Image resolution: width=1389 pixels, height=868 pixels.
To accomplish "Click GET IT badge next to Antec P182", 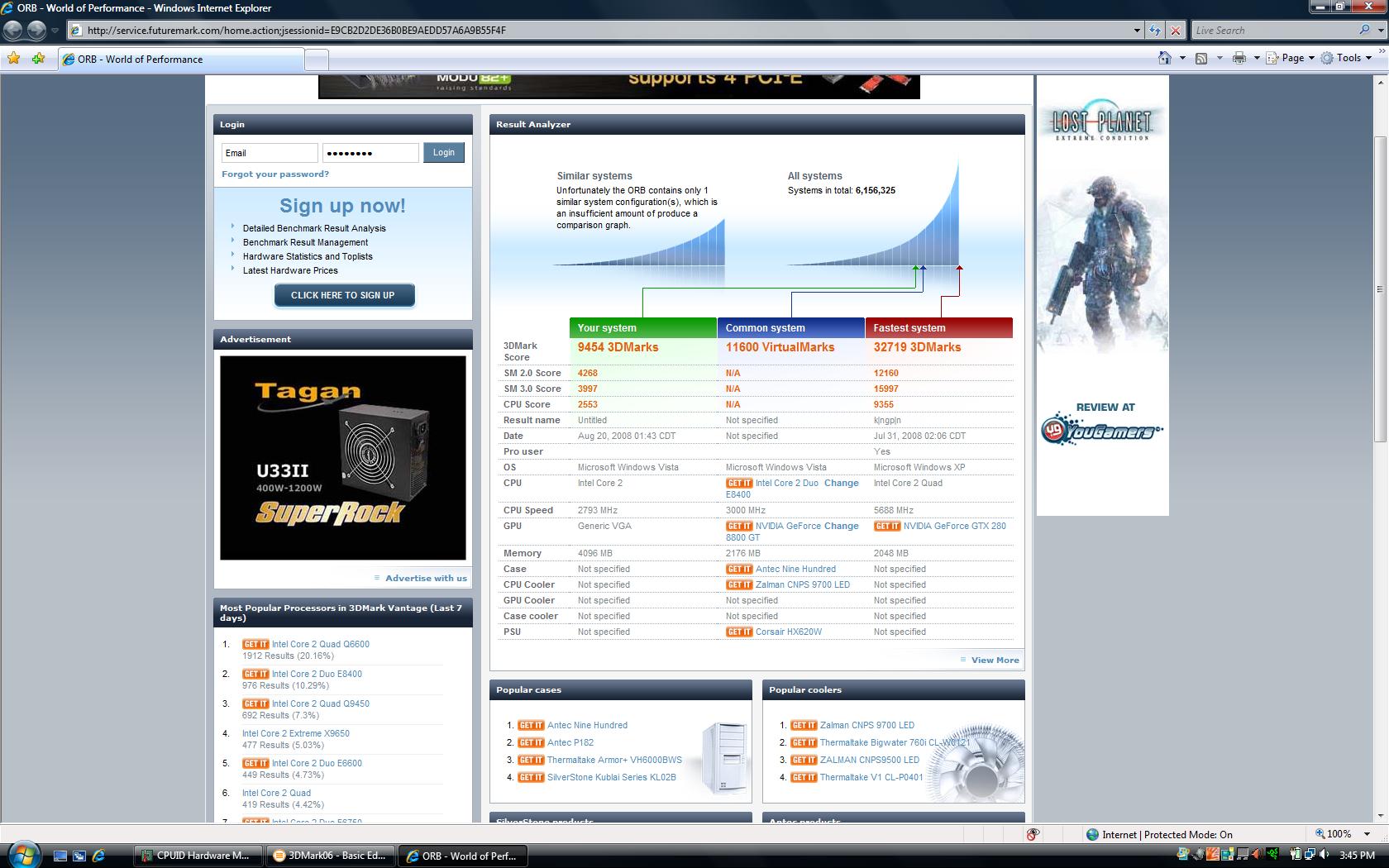I will pyautogui.click(x=531, y=742).
